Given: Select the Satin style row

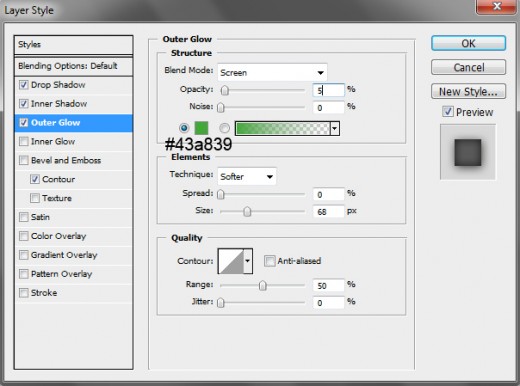Looking at the screenshot, I should pos(73,217).
